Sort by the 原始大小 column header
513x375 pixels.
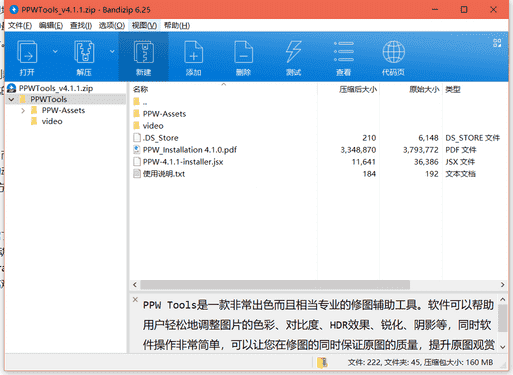coord(424,89)
